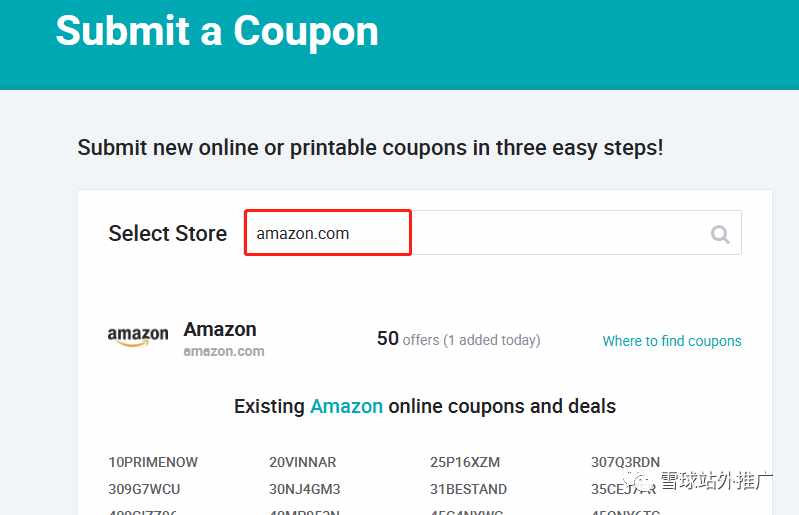The image size is (799, 515).
Task: Select the Amazon store name title
Action: [220, 330]
